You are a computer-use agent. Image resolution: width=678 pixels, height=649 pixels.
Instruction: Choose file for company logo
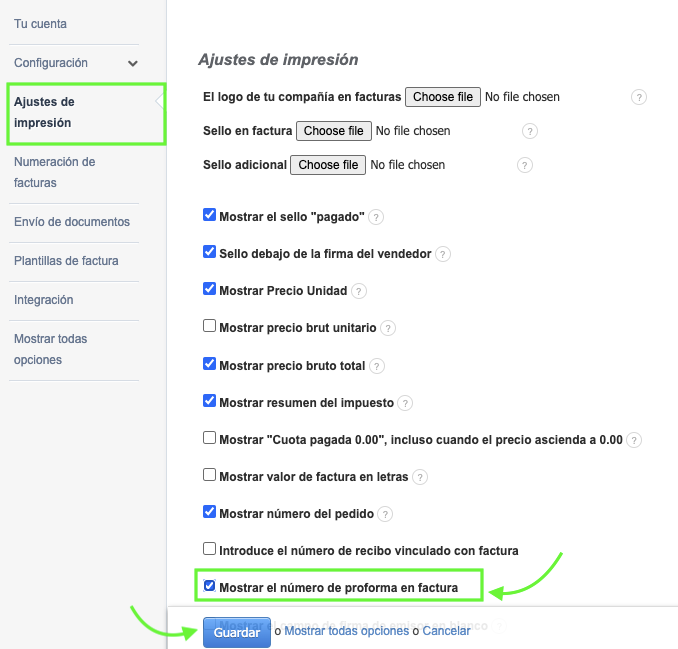(442, 97)
